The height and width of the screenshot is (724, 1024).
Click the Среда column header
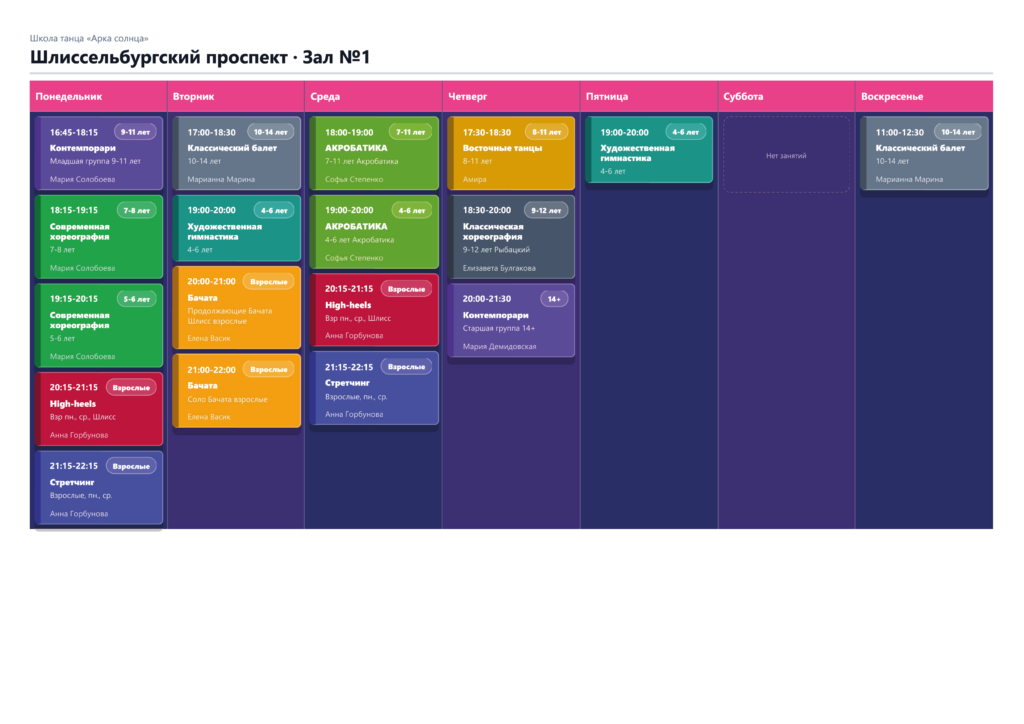374,97
